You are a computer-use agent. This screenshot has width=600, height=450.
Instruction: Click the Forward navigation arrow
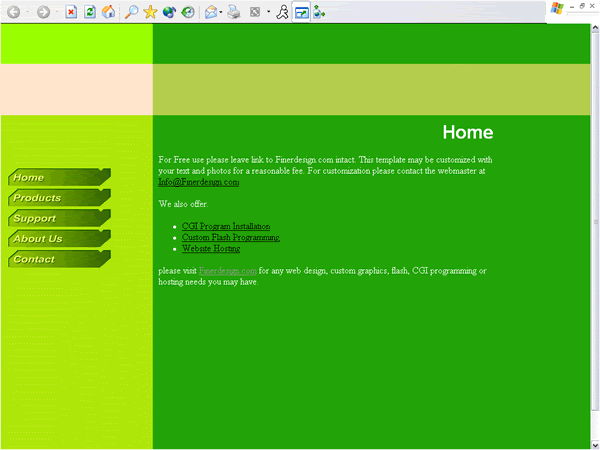tap(43, 12)
